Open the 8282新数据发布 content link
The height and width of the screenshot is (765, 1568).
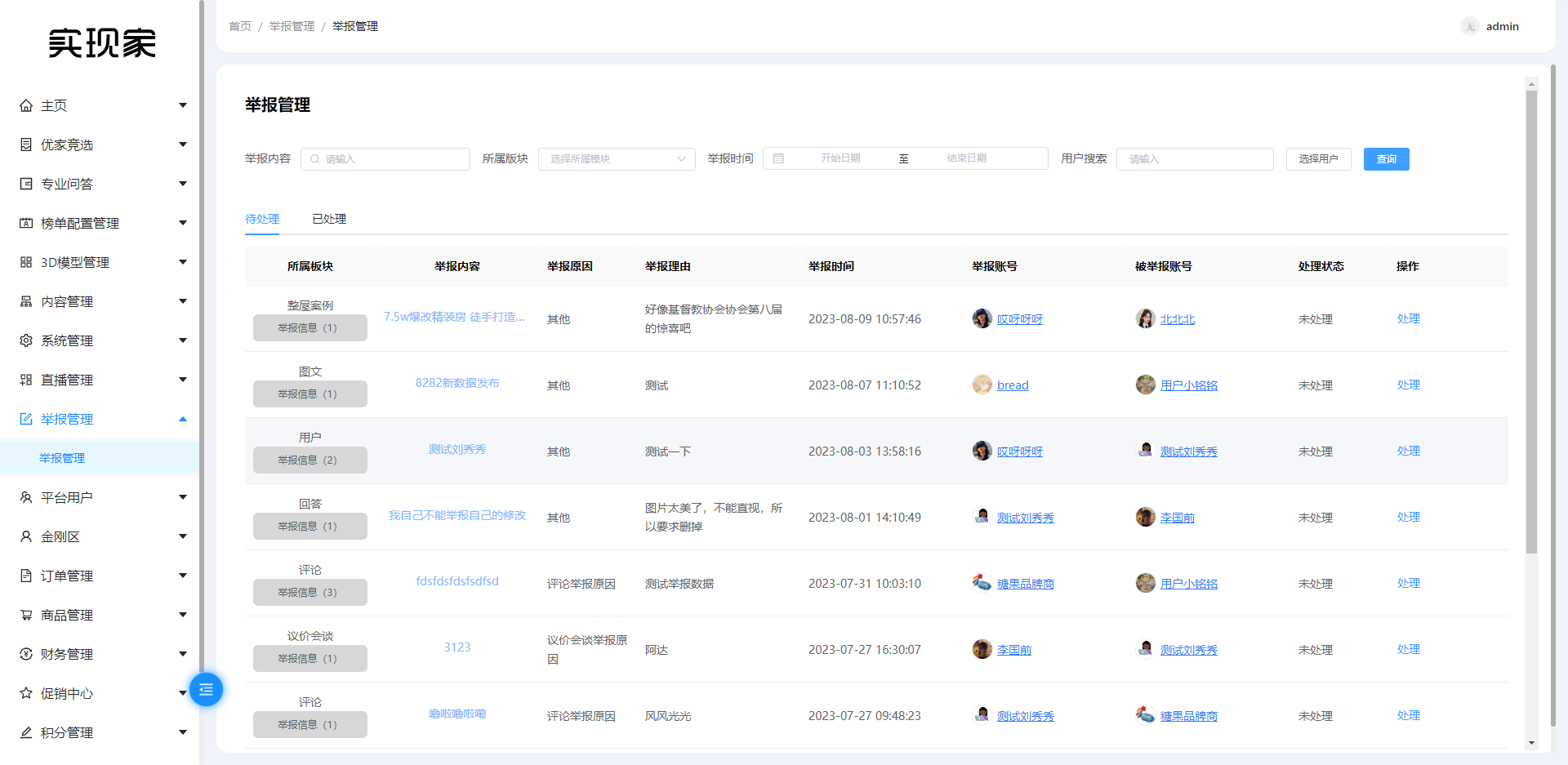457,383
